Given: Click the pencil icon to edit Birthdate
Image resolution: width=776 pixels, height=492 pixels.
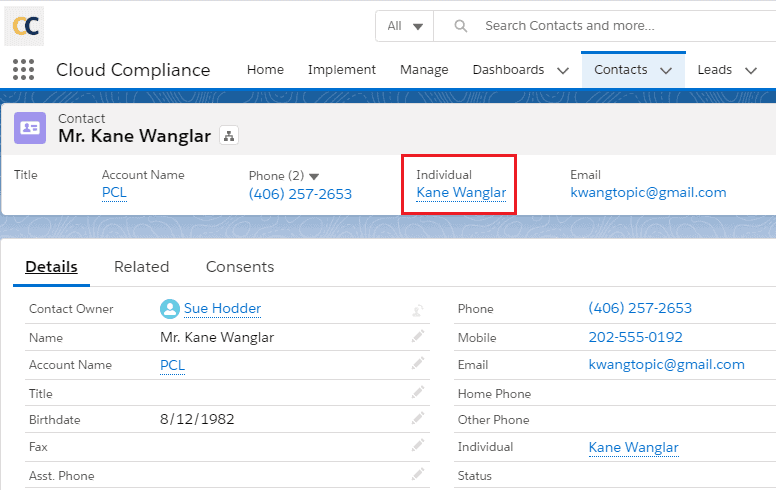Looking at the screenshot, I should click(417, 420).
